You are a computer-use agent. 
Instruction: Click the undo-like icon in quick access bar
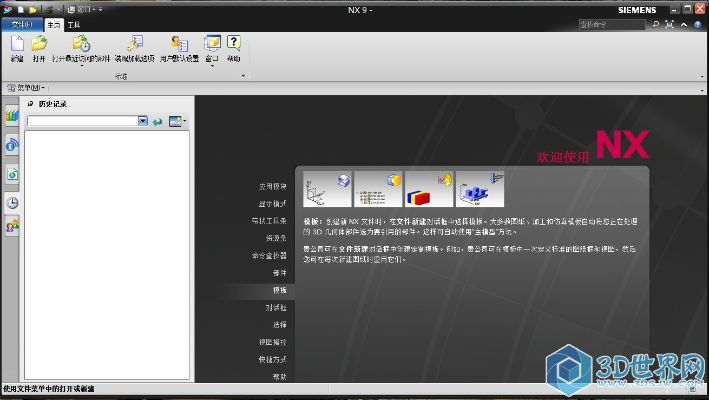pos(48,9)
